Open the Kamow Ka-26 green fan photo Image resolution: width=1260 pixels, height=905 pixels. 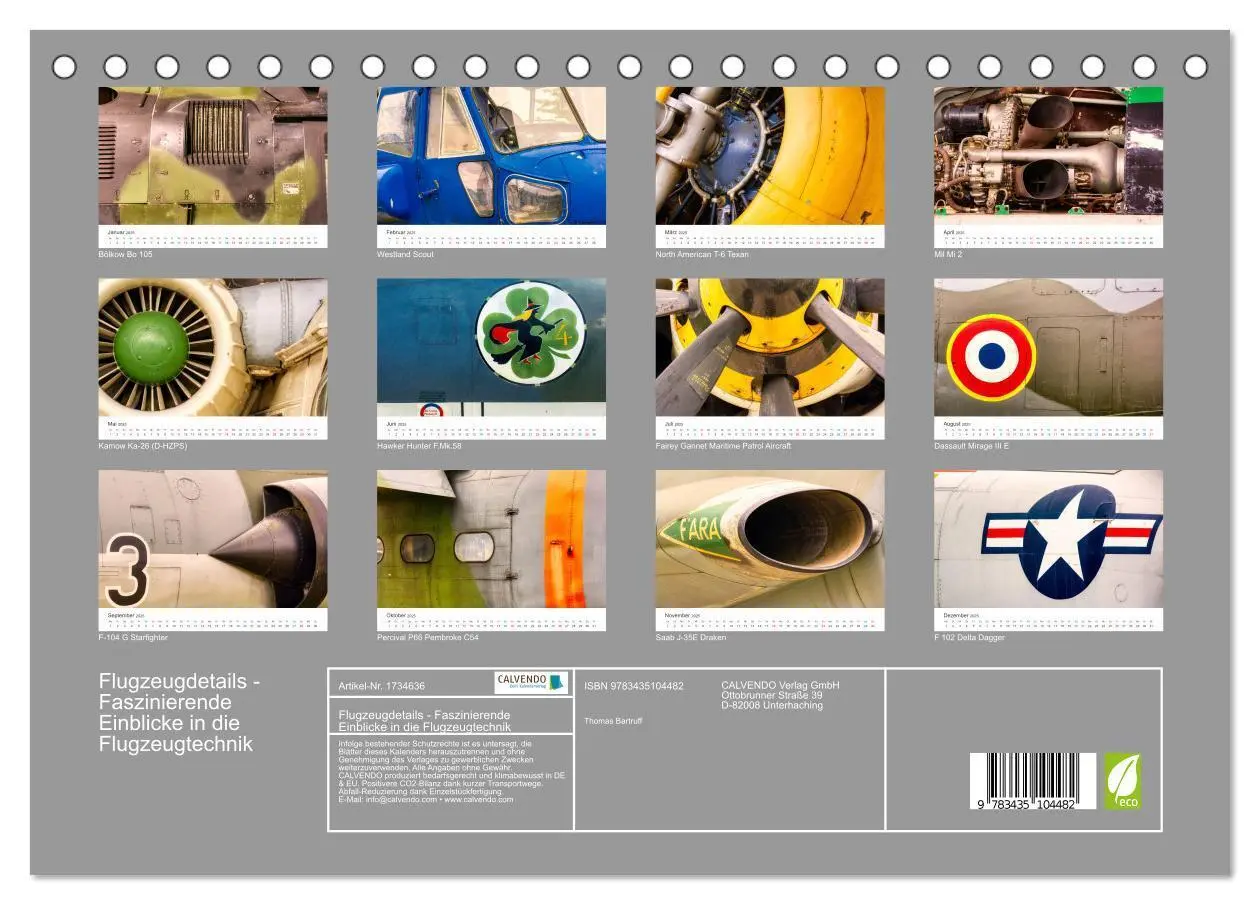click(213, 347)
